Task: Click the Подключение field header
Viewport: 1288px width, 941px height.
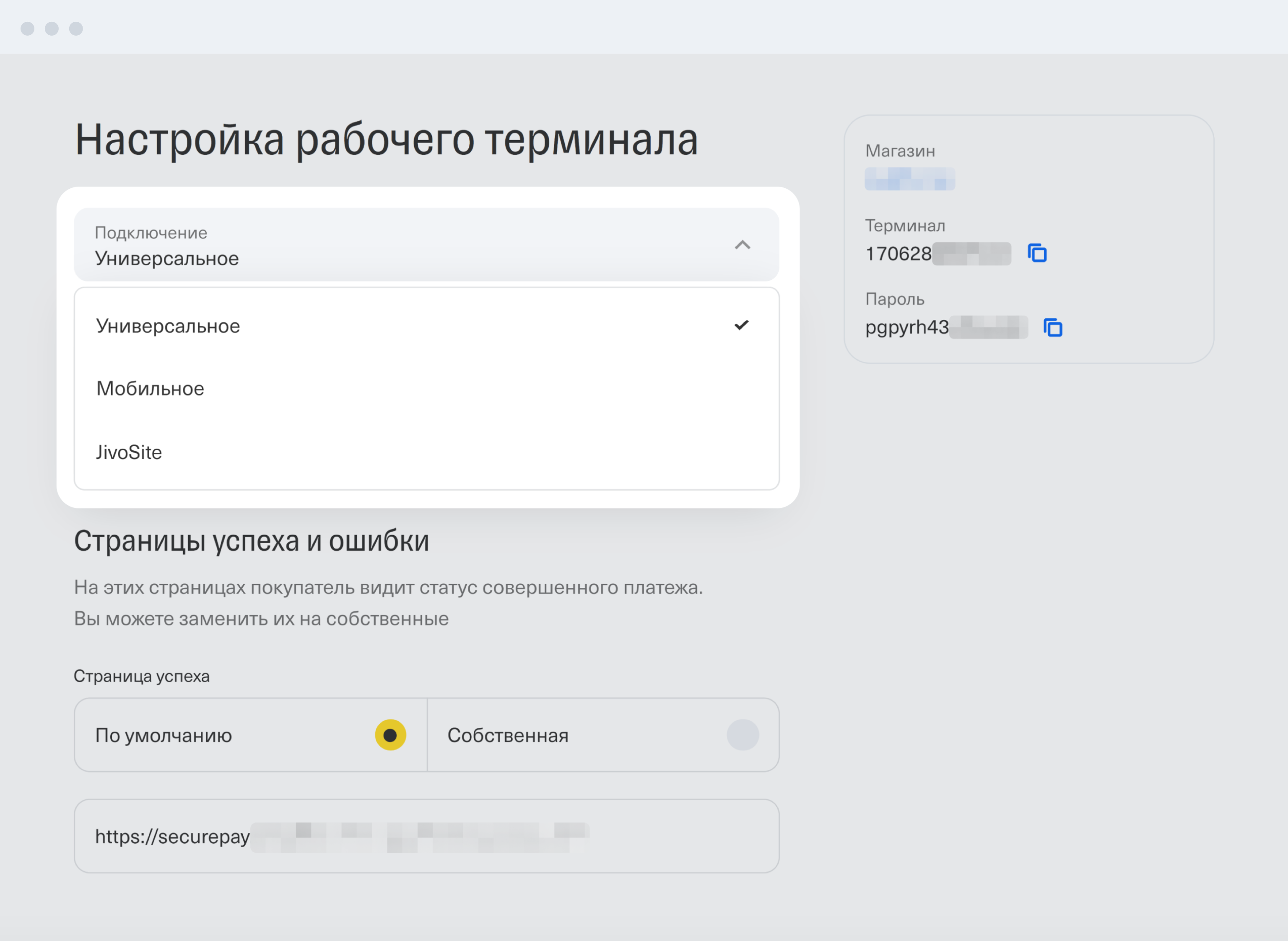Action: (x=399, y=245)
